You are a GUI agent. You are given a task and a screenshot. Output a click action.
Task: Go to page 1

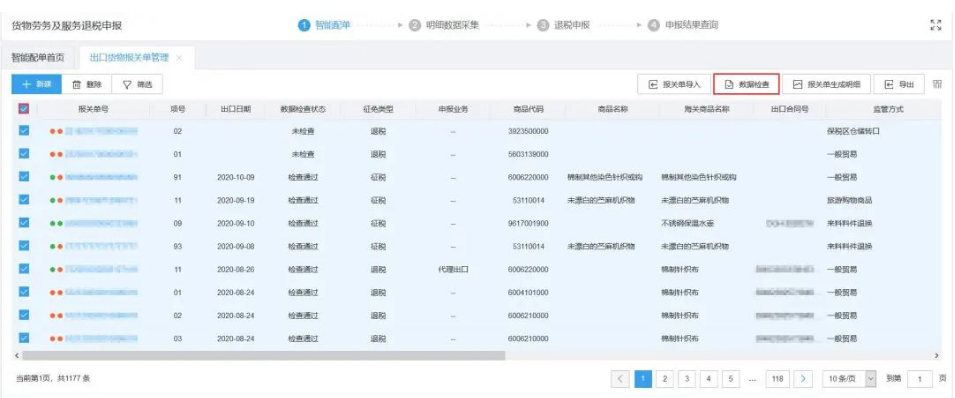click(x=643, y=378)
